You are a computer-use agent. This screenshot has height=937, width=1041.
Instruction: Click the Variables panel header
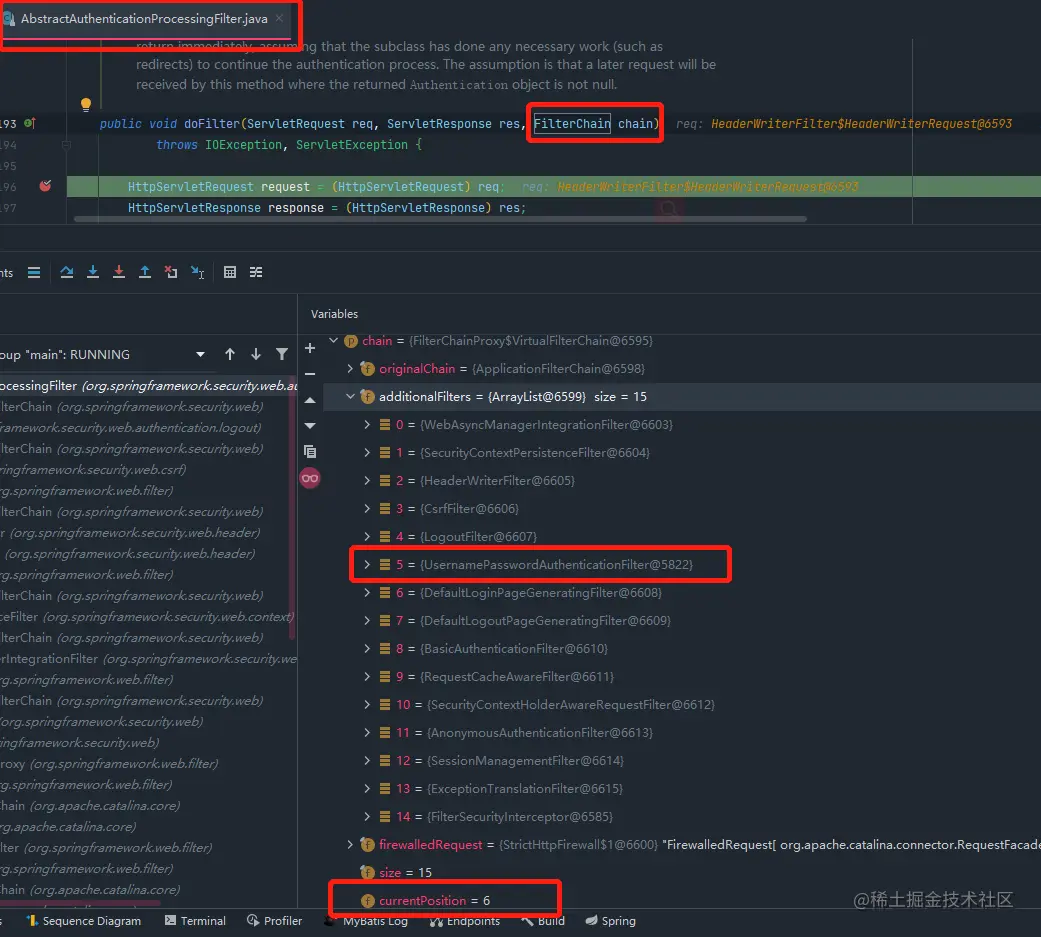[334, 313]
